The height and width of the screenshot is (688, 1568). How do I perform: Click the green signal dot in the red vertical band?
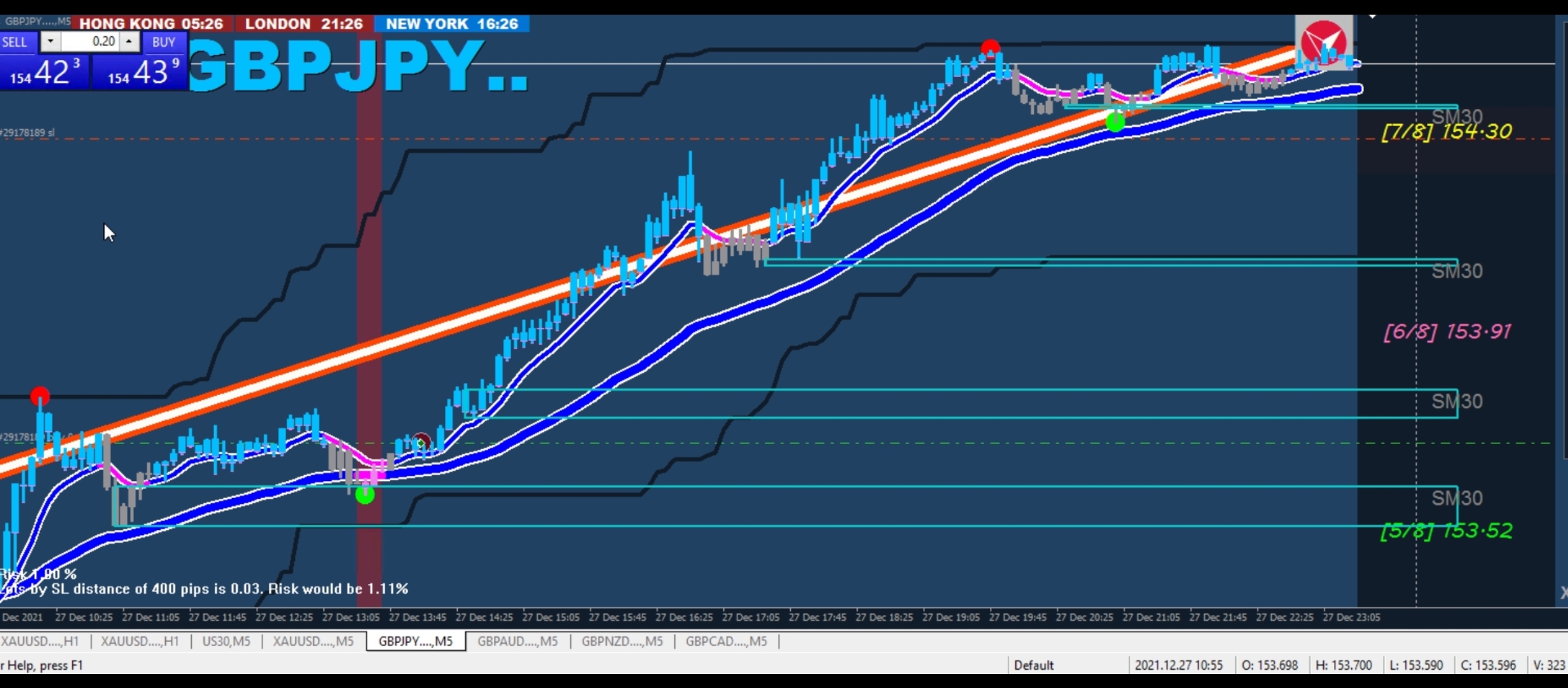(365, 494)
